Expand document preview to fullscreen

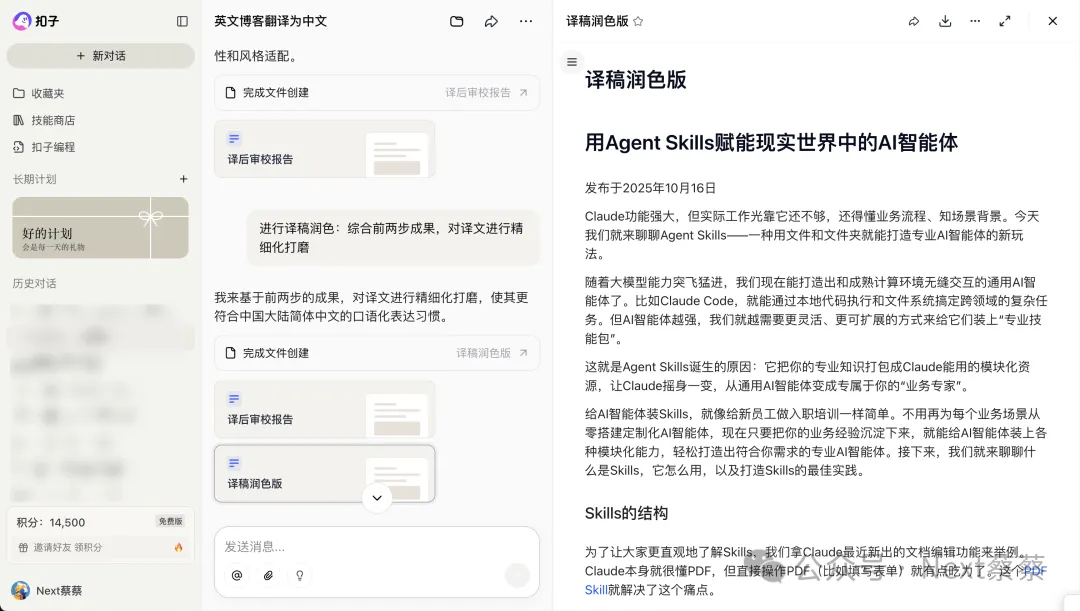pos(1005,21)
